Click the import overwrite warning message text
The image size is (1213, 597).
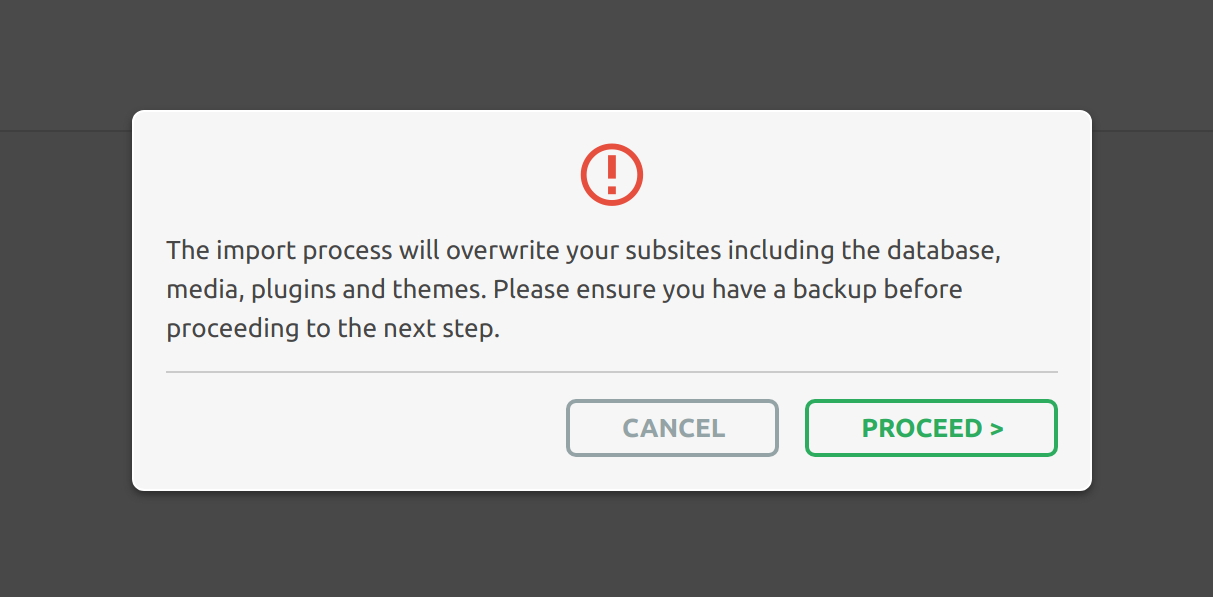click(x=583, y=289)
